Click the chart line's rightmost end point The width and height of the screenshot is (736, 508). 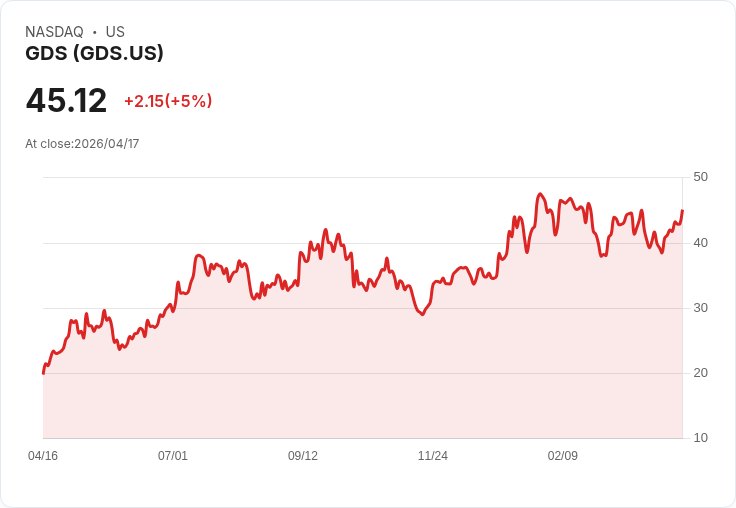tap(682, 211)
